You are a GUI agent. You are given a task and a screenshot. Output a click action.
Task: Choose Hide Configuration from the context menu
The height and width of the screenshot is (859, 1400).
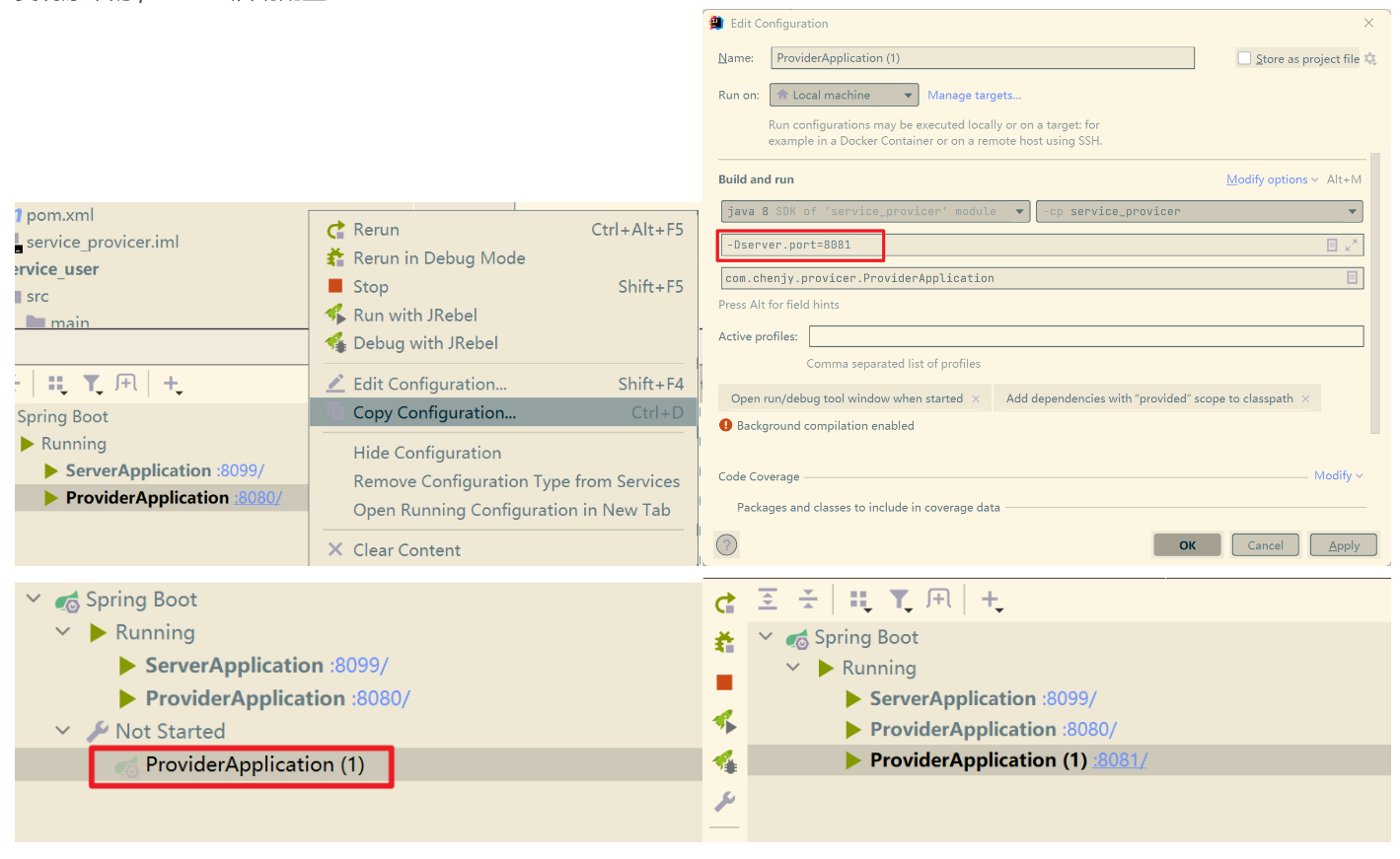click(504, 453)
